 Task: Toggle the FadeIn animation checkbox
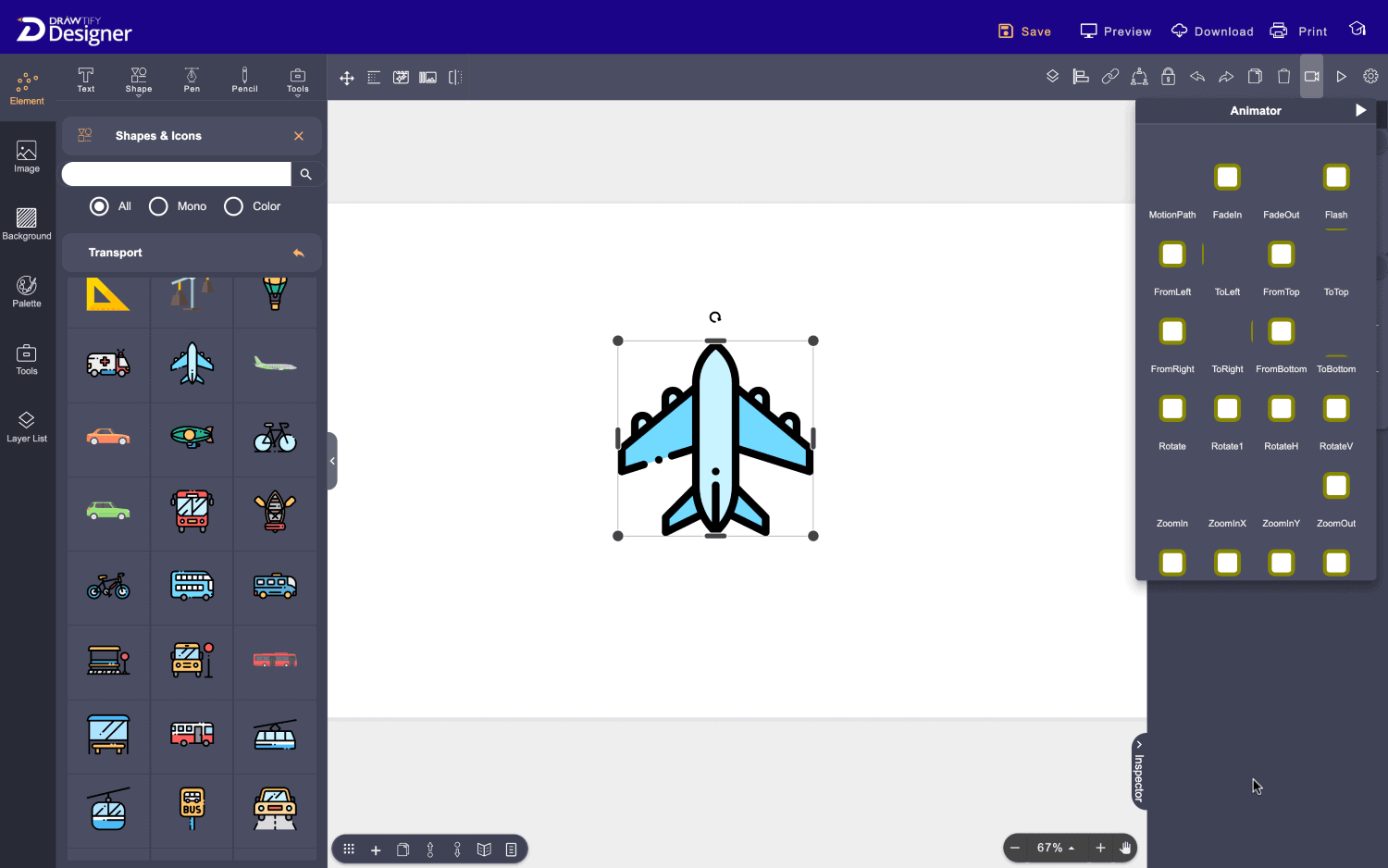coord(1227,178)
